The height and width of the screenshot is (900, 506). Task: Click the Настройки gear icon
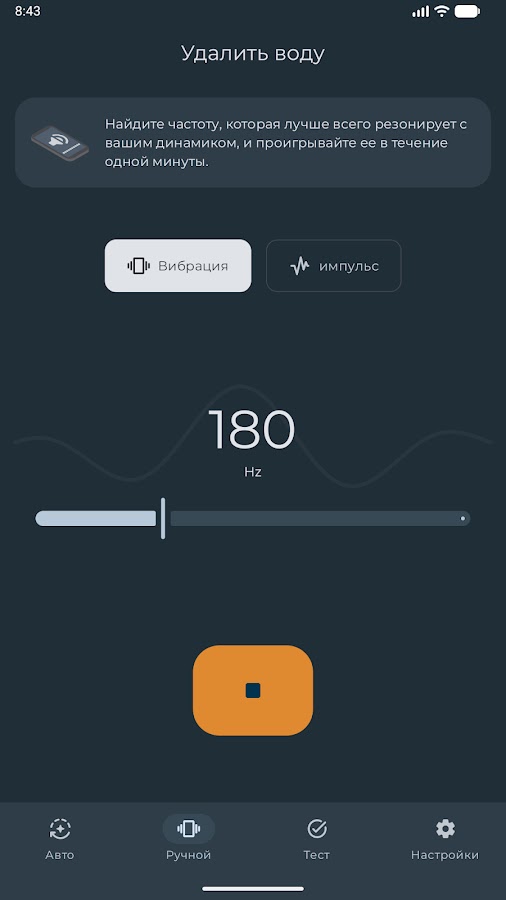pos(445,829)
